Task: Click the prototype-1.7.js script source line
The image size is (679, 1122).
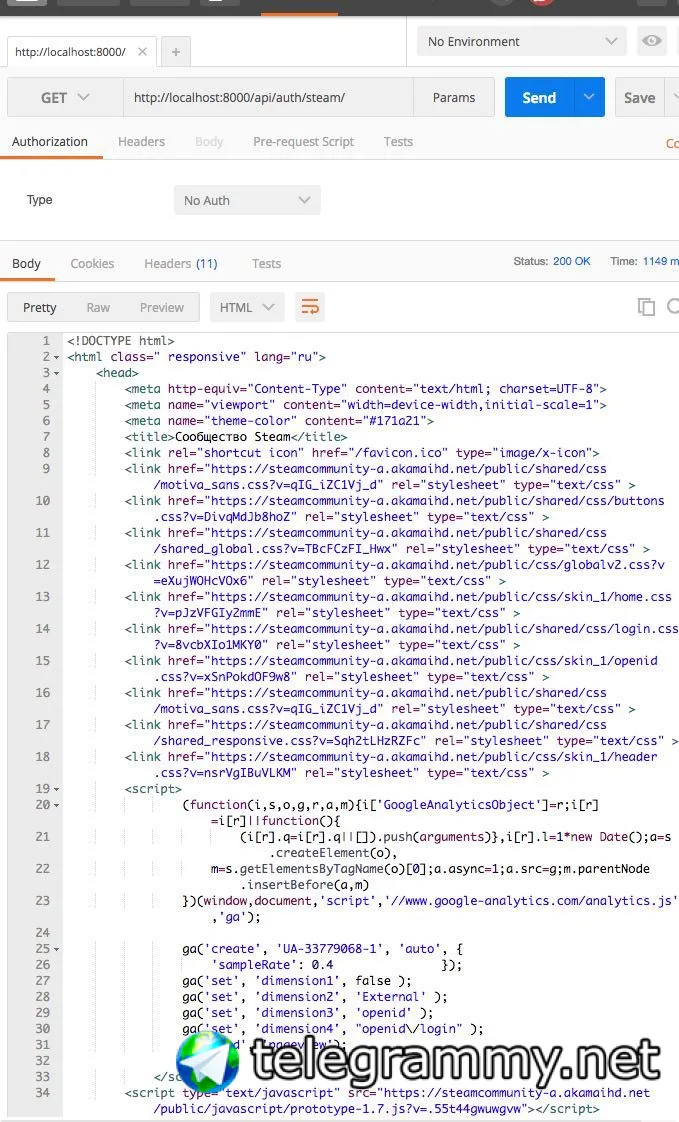Action: (x=387, y=1101)
